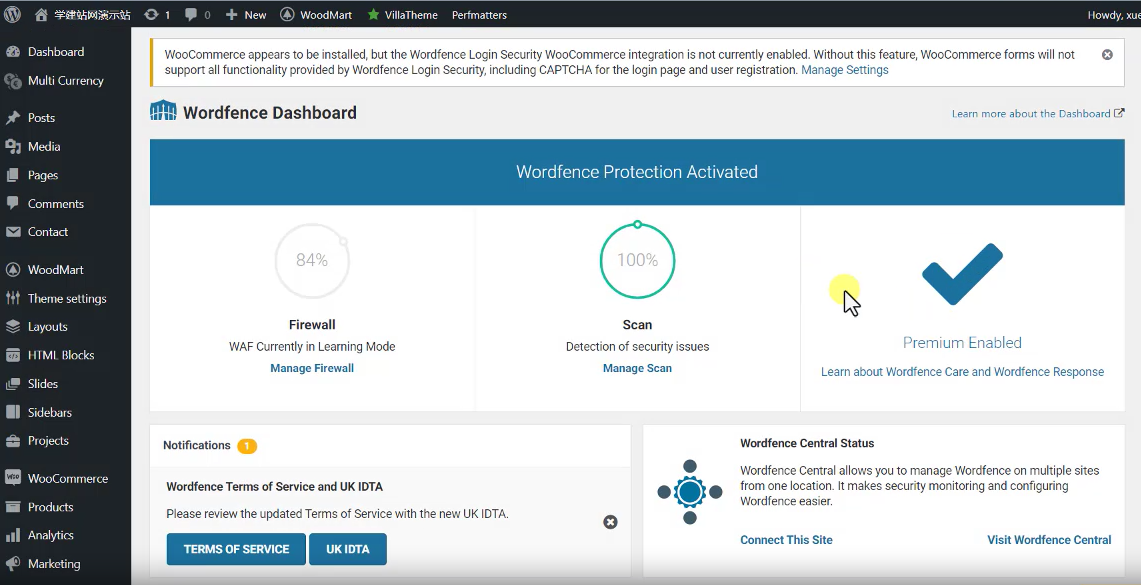Dismiss the Terms of Service notification
The image size is (1141, 585).
click(x=611, y=522)
